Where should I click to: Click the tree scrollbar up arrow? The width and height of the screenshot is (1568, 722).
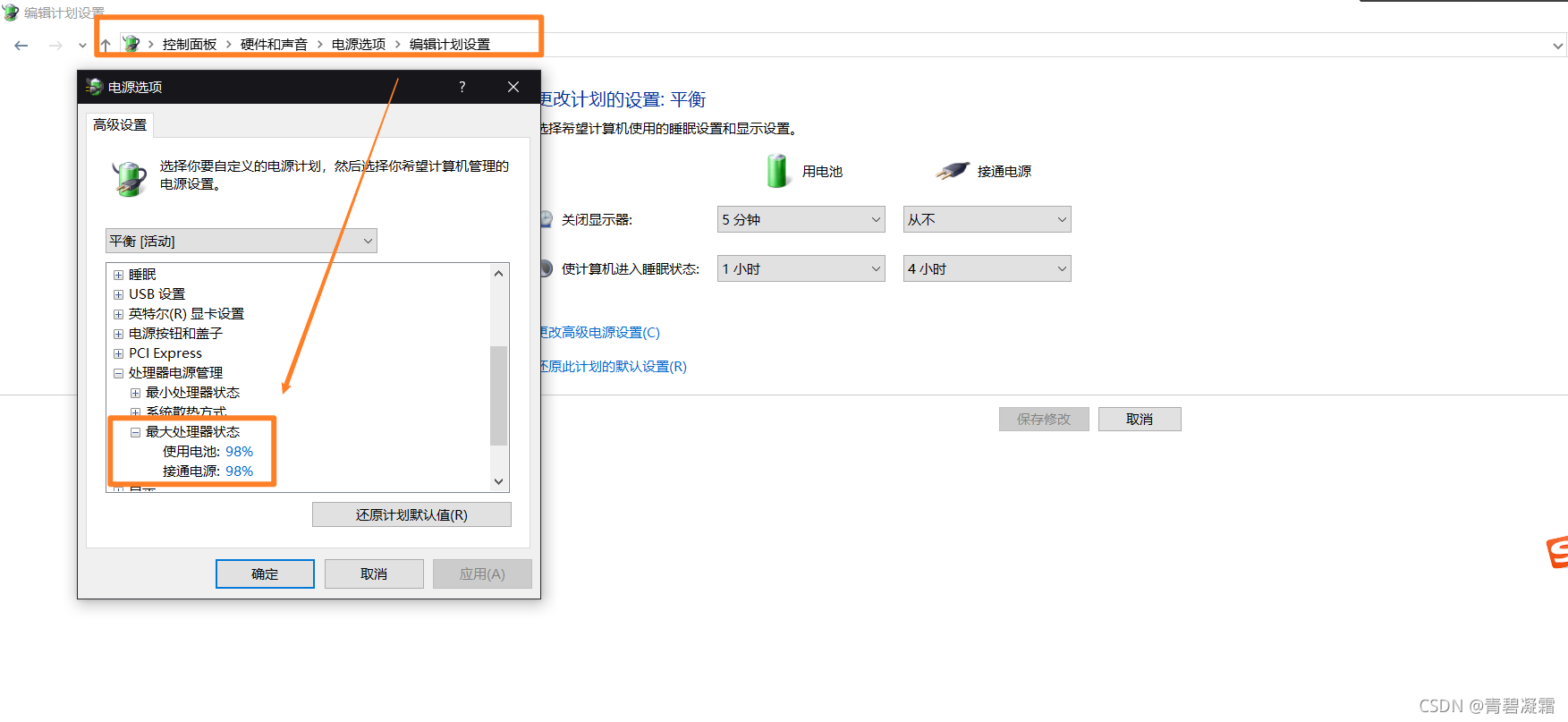click(x=499, y=274)
